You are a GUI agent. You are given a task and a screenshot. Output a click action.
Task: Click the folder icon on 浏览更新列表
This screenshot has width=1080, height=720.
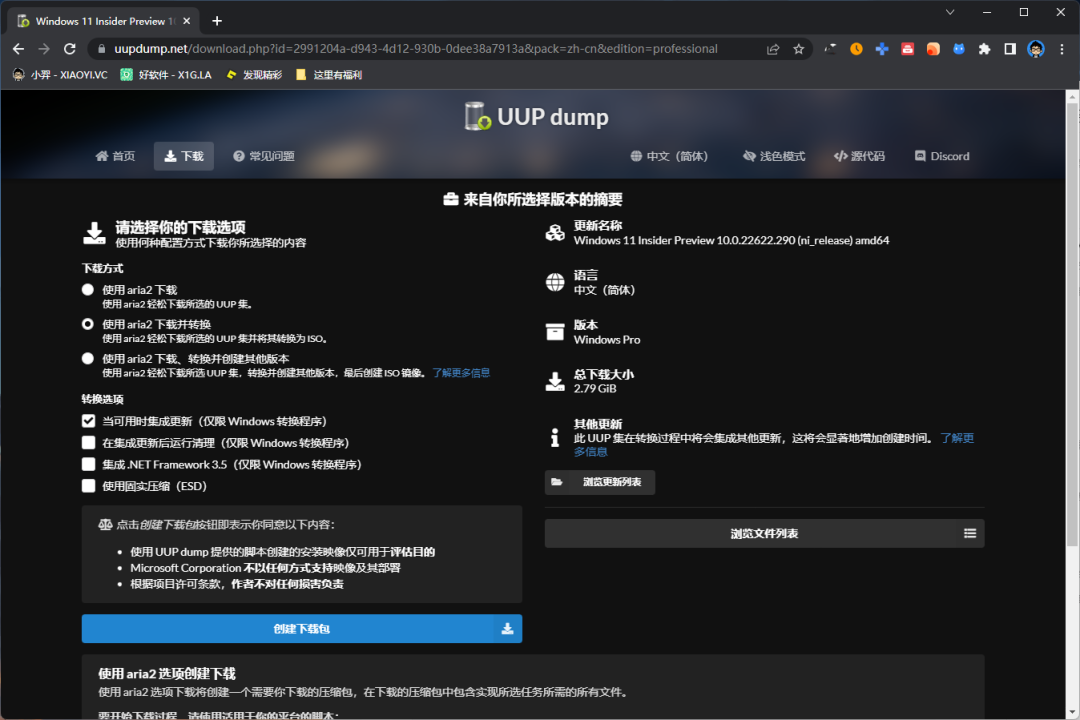click(x=558, y=482)
